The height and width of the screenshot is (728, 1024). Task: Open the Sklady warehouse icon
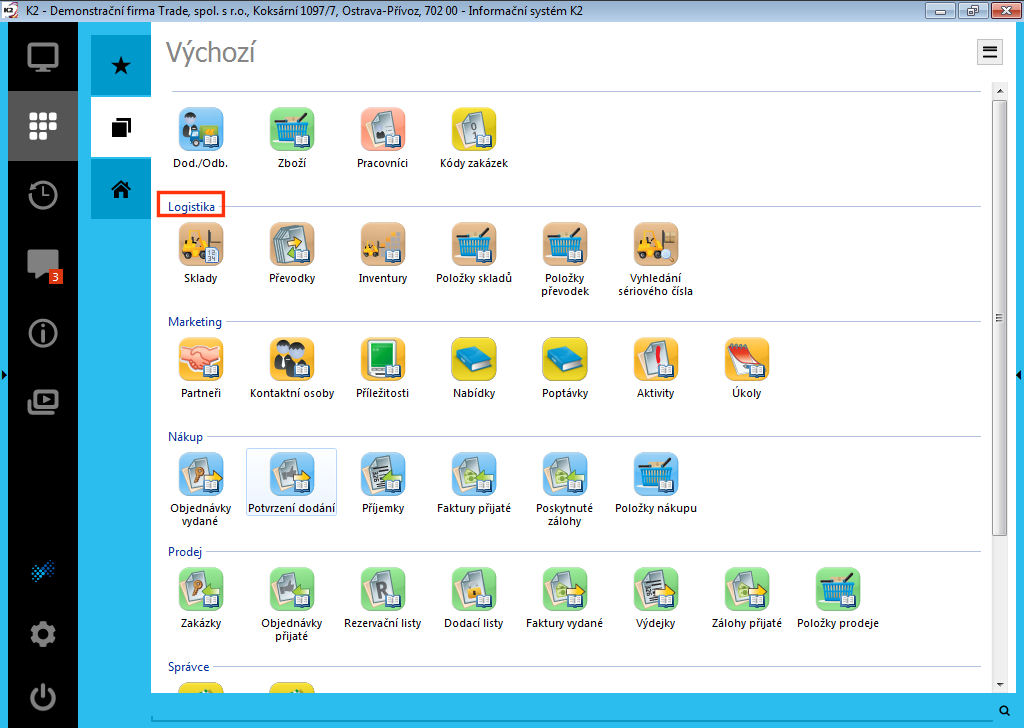tap(200, 244)
